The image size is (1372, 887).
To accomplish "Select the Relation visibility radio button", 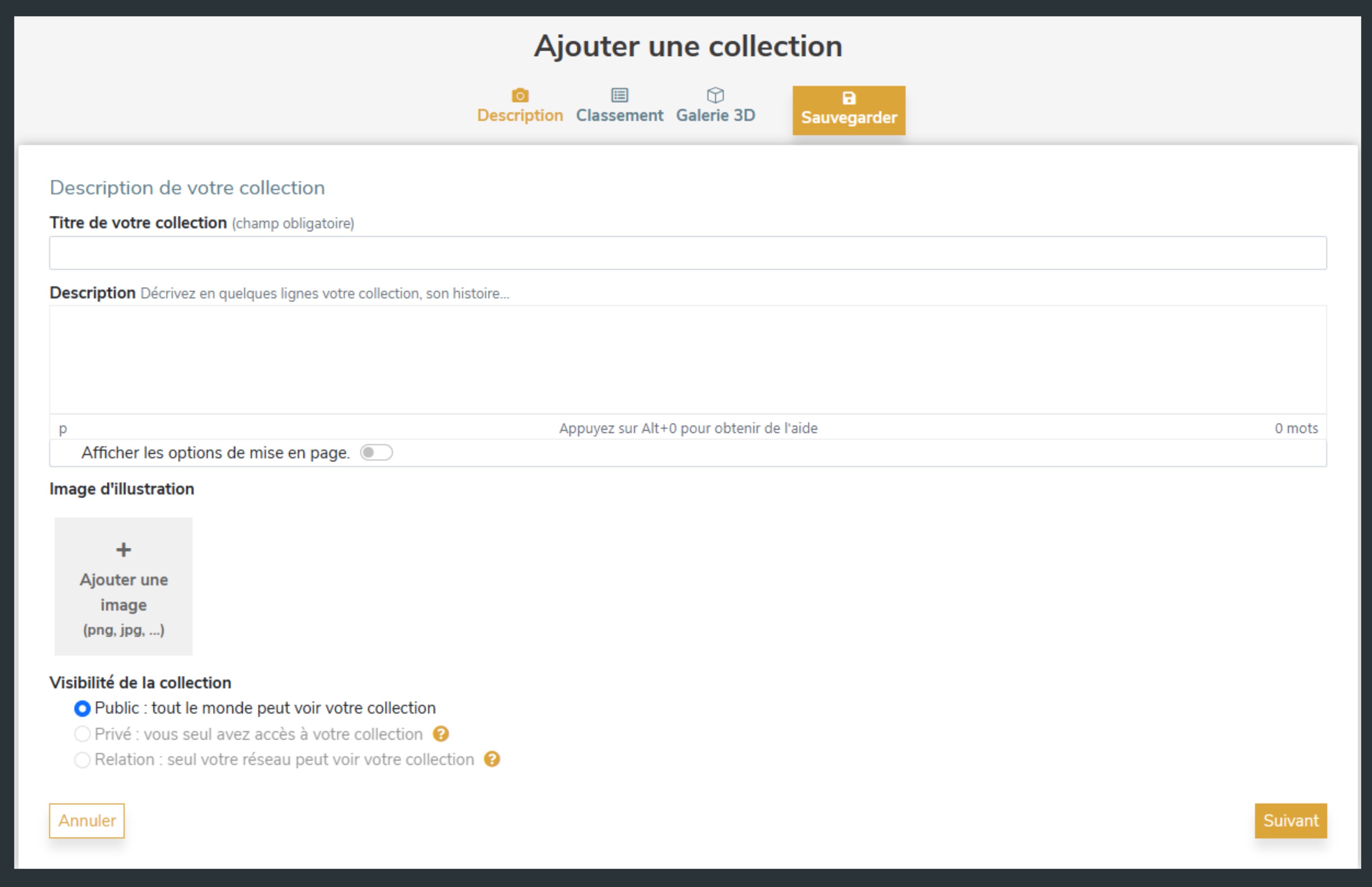I will [83, 760].
